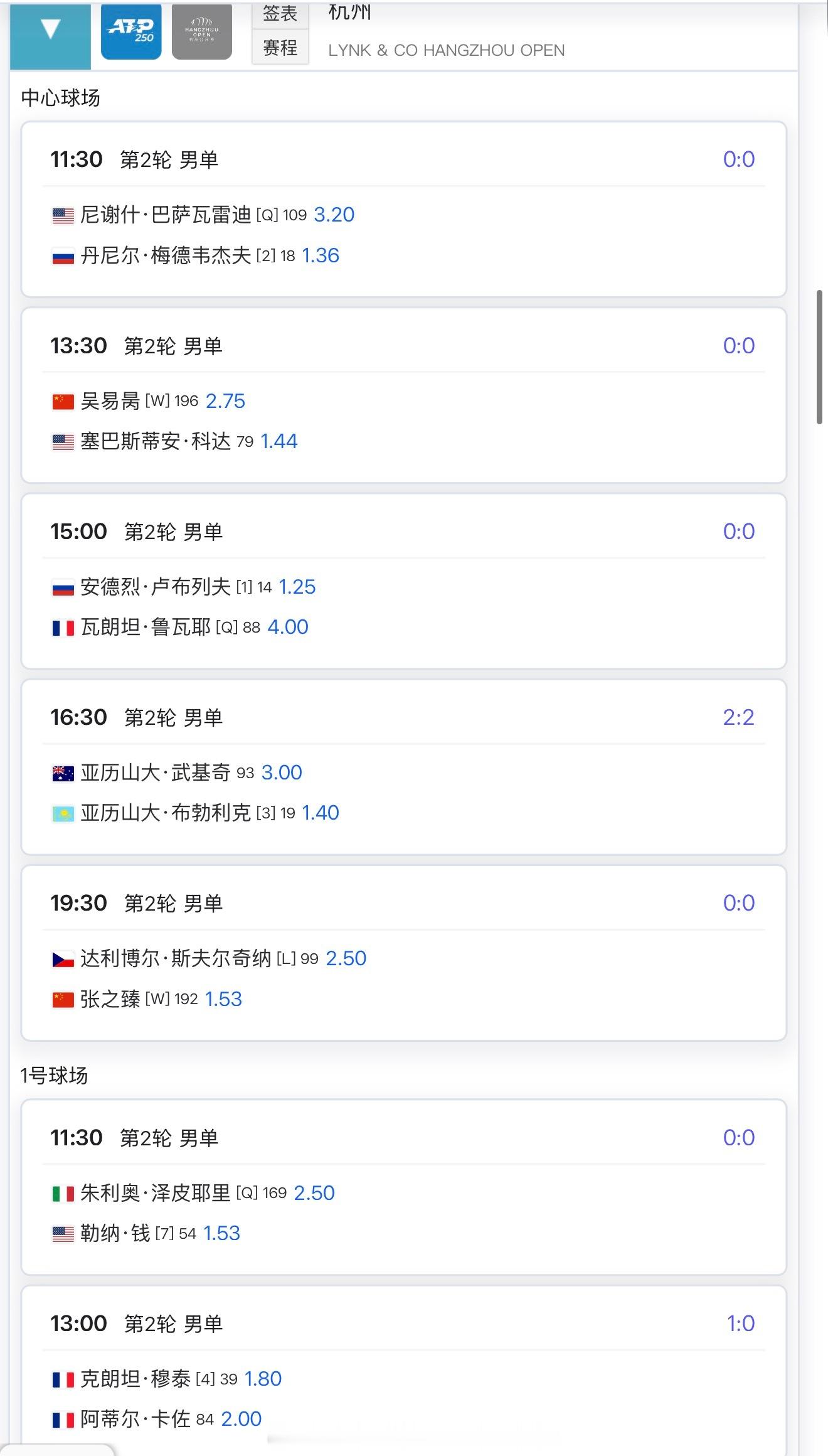The image size is (828, 1456).
Task: Select the French flag beside 瓦朗坦·鲁瓦耶
Action: point(63,628)
